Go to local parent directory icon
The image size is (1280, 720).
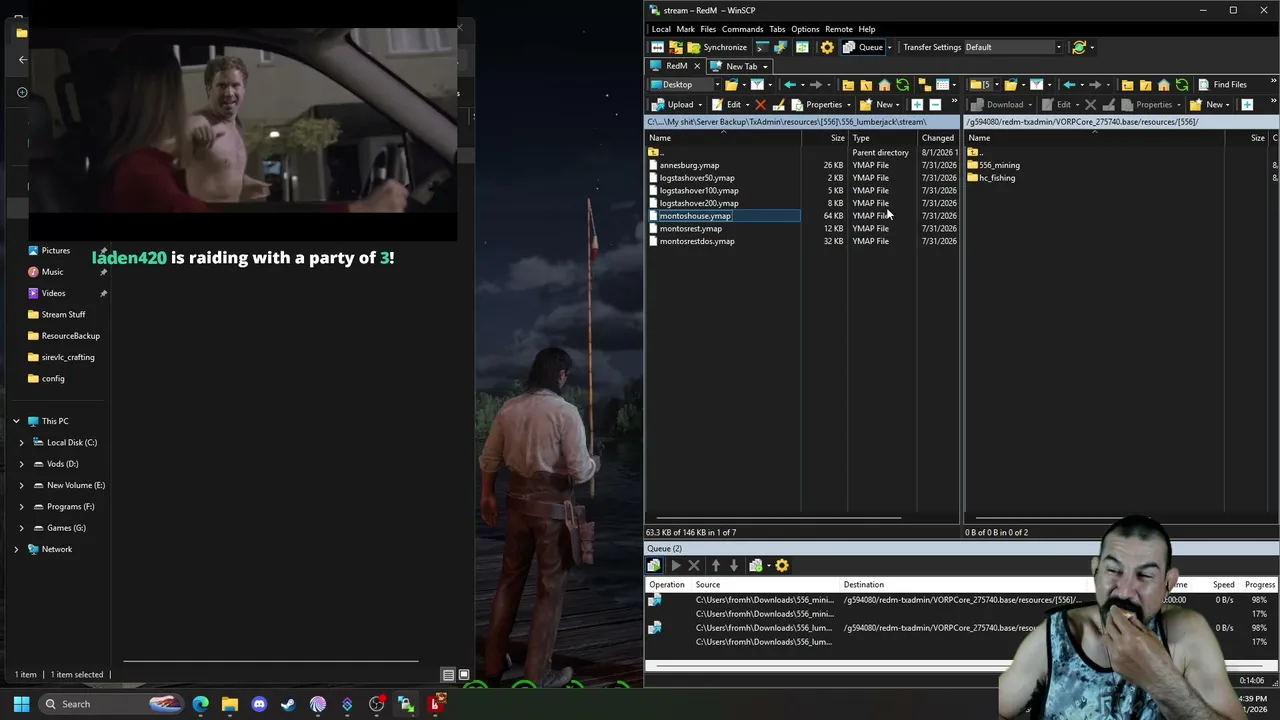coord(848,85)
